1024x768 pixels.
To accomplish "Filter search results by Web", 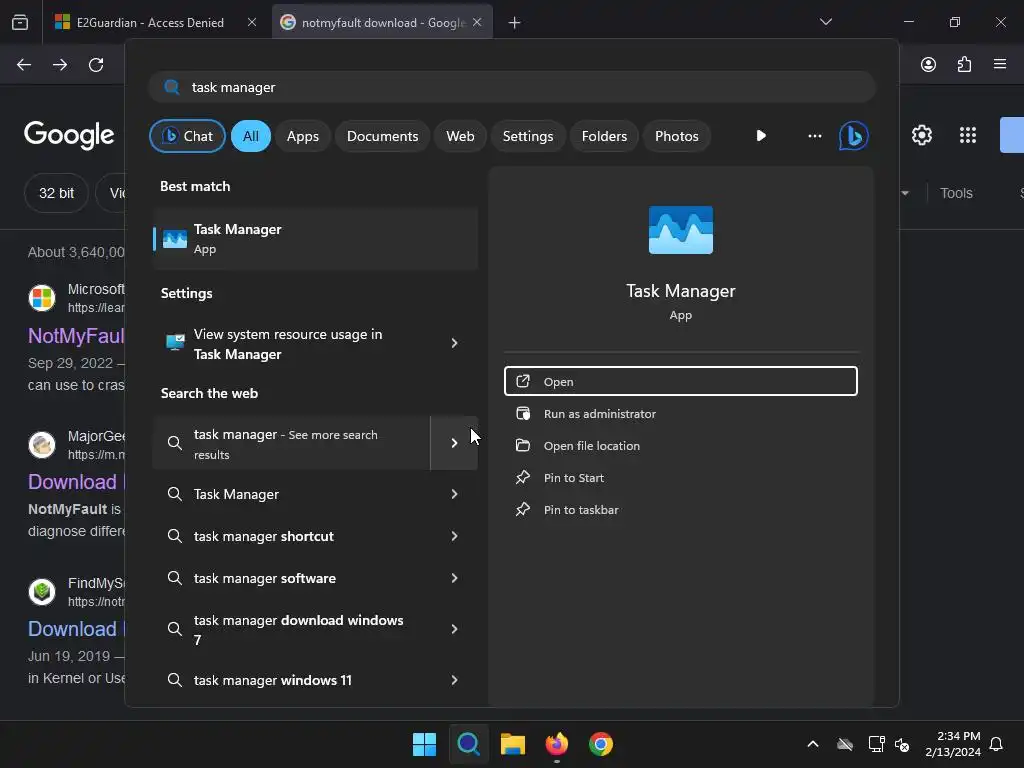I will click(x=460, y=136).
